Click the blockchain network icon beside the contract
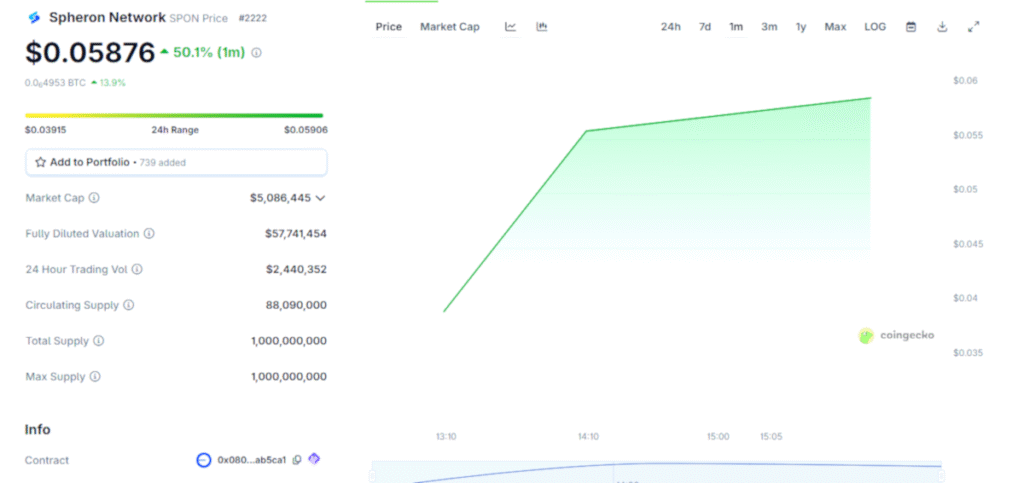 point(204,460)
